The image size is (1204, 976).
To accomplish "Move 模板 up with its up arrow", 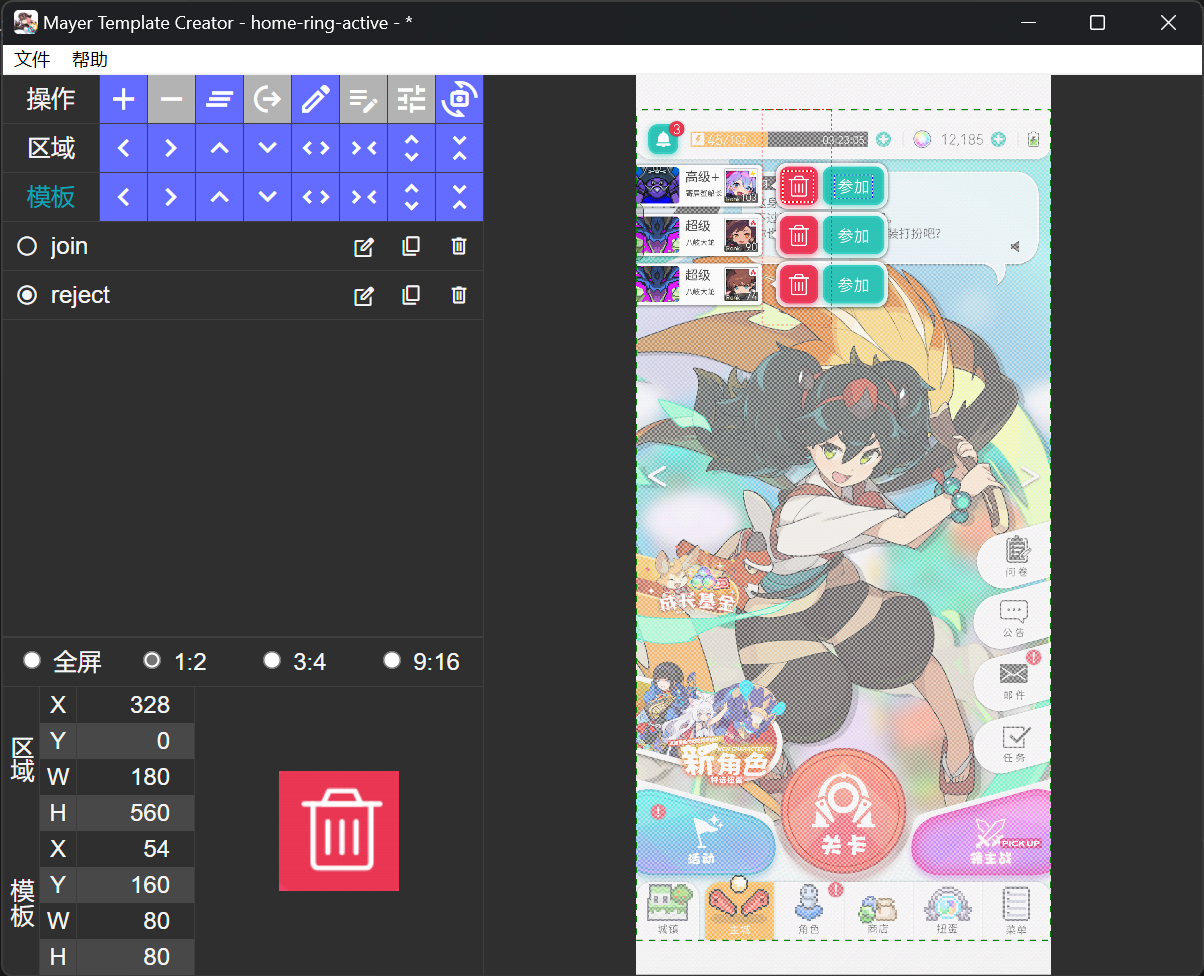I will (x=220, y=197).
